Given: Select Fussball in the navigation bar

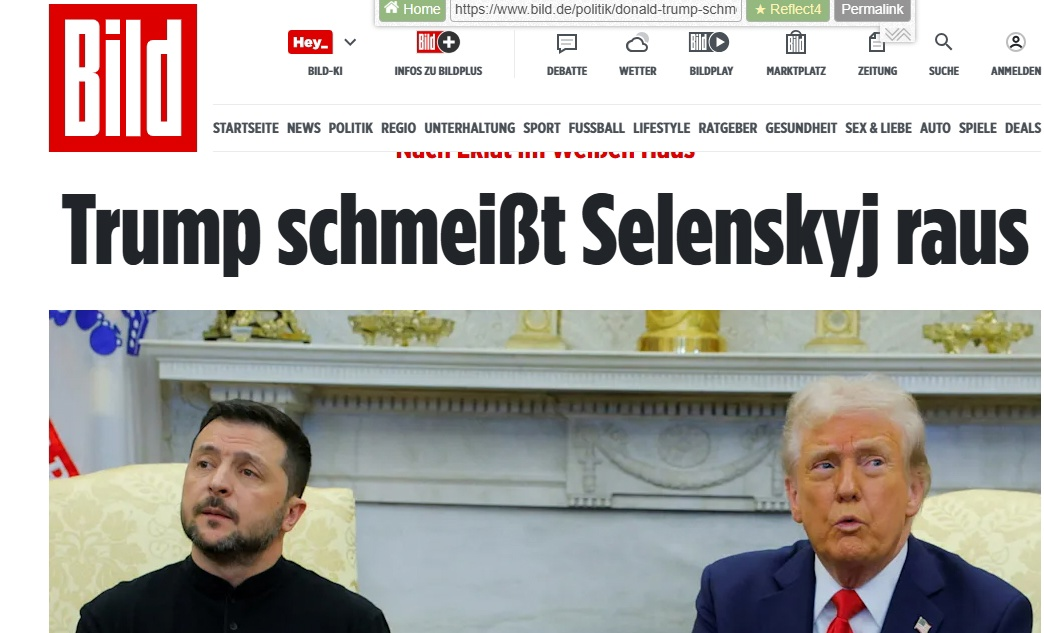Looking at the screenshot, I should [x=597, y=128].
